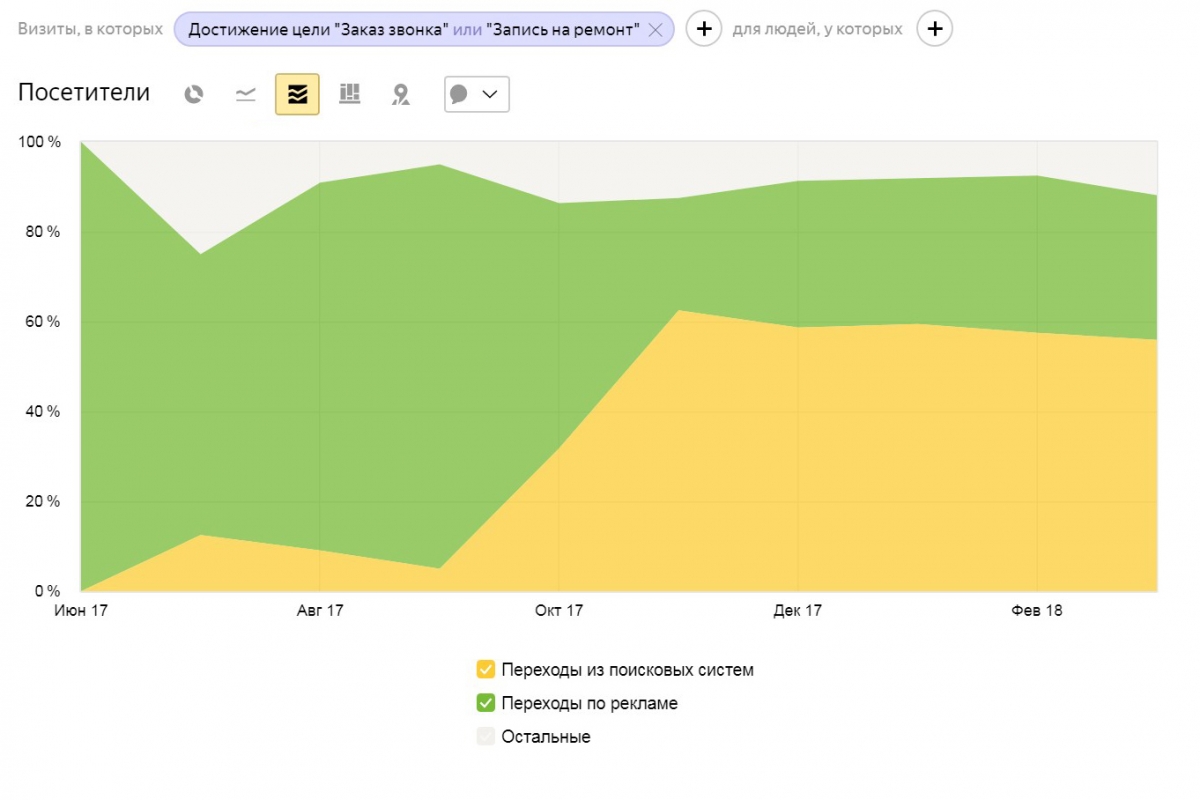Open the map chart view
Image resolution: width=1200 pixels, height=800 pixels.
click(x=401, y=94)
